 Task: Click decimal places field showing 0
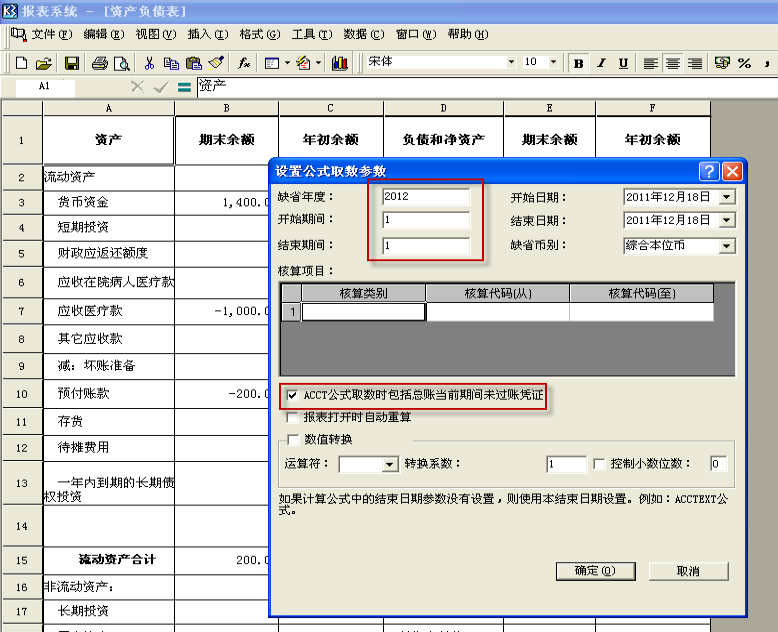718,464
